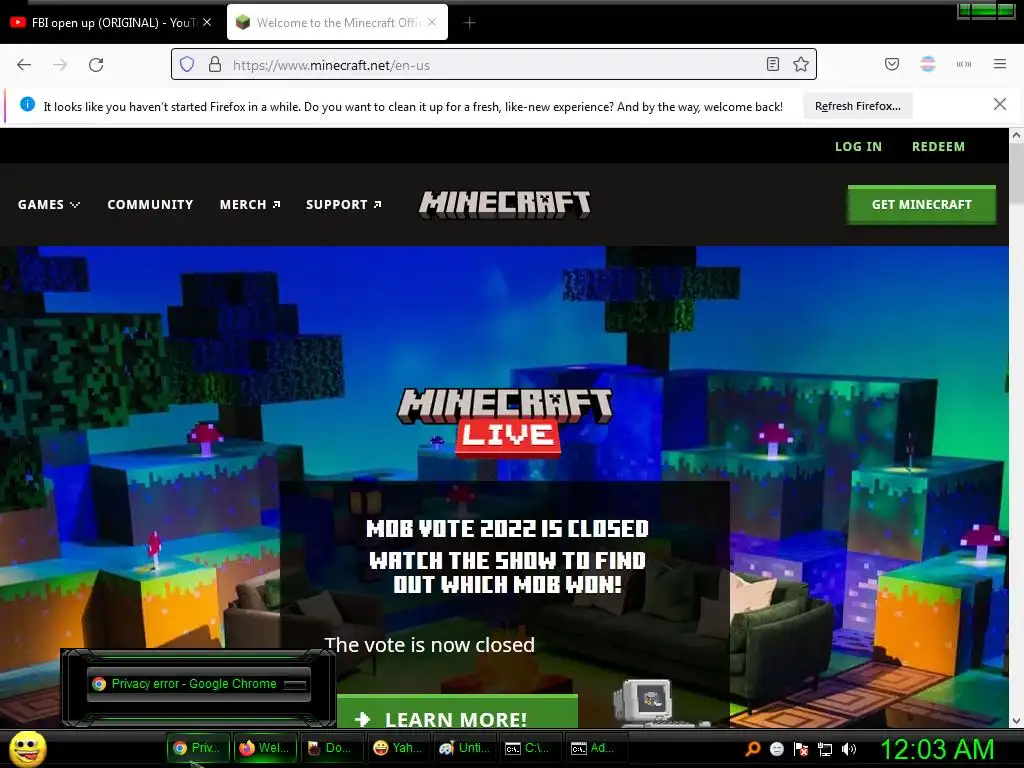Open the MERCH external link
This screenshot has height=768, width=1024.
pos(250,204)
